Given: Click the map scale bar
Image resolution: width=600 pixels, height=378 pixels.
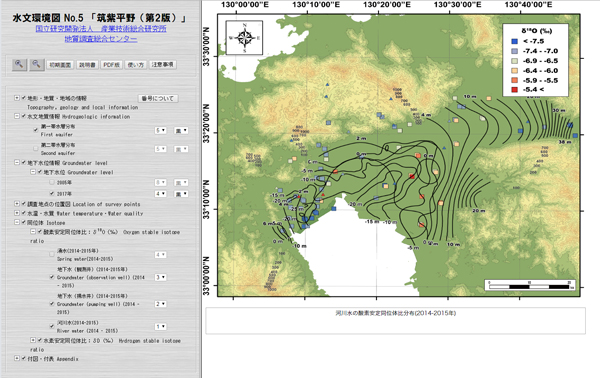Looking at the screenshot, I should [530, 285].
